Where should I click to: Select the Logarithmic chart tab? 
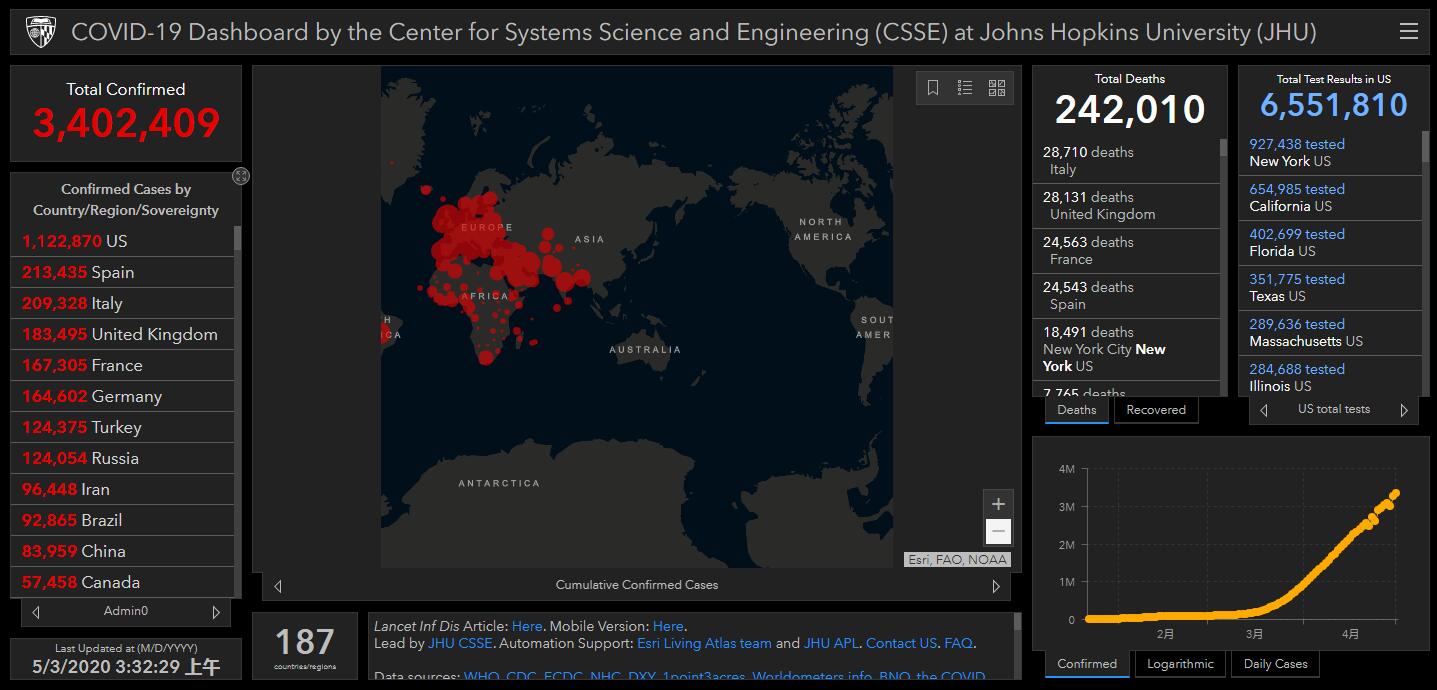coord(1180,664)
